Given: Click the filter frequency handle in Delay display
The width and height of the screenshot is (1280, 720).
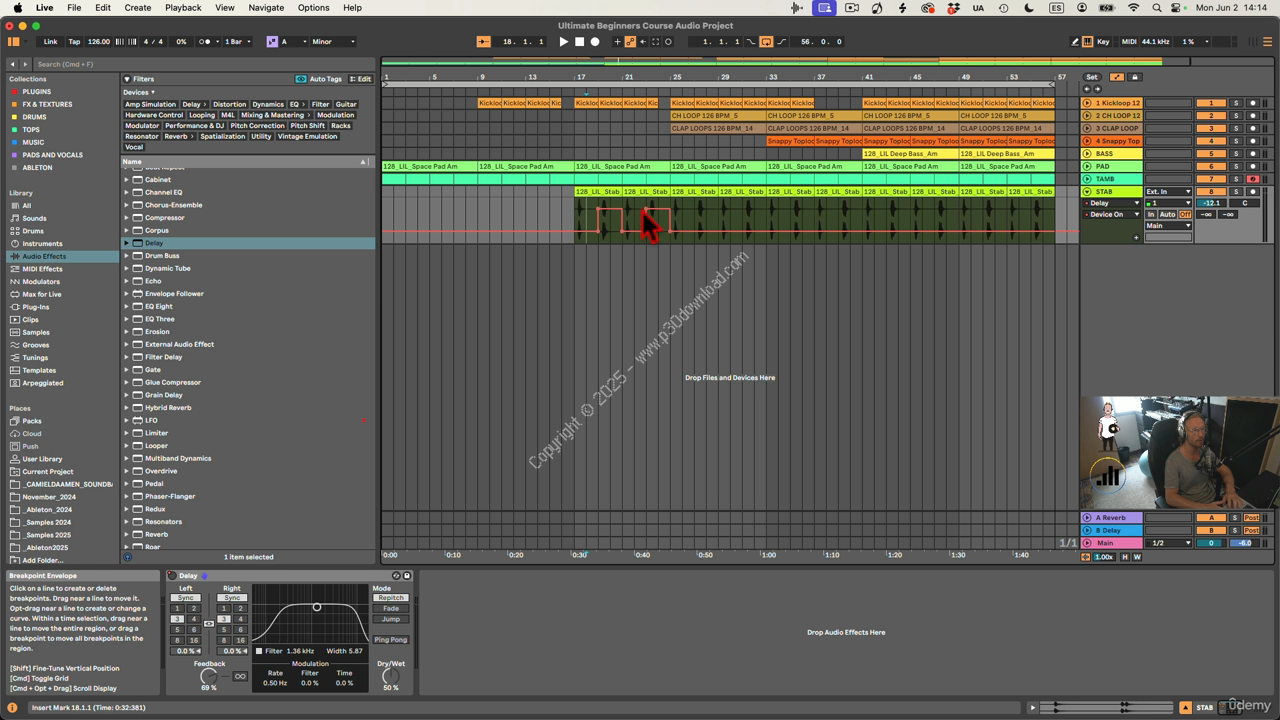Looking at the screenshot, I should [x=317, y=607].
